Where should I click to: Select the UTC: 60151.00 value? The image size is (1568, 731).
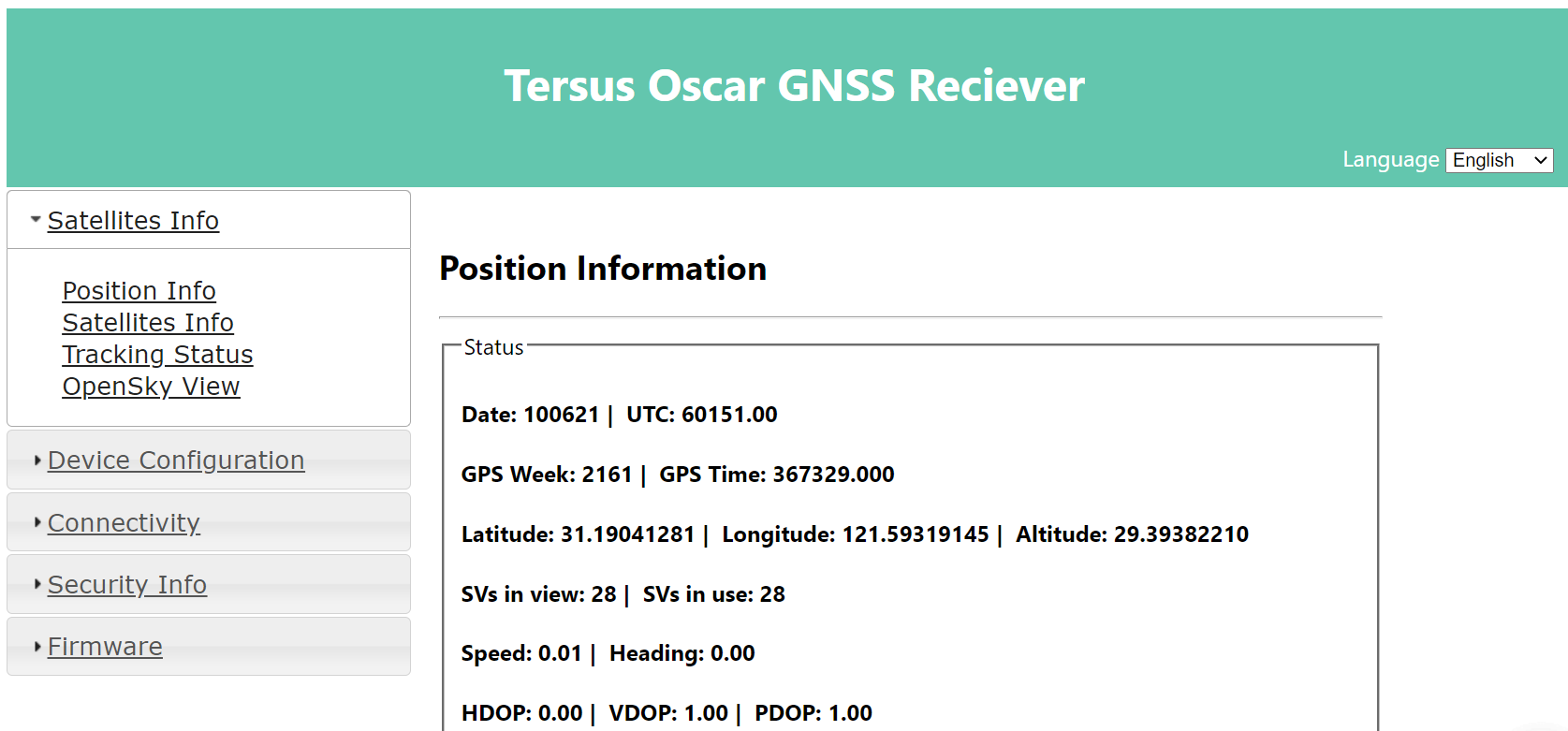click(702, 415)
